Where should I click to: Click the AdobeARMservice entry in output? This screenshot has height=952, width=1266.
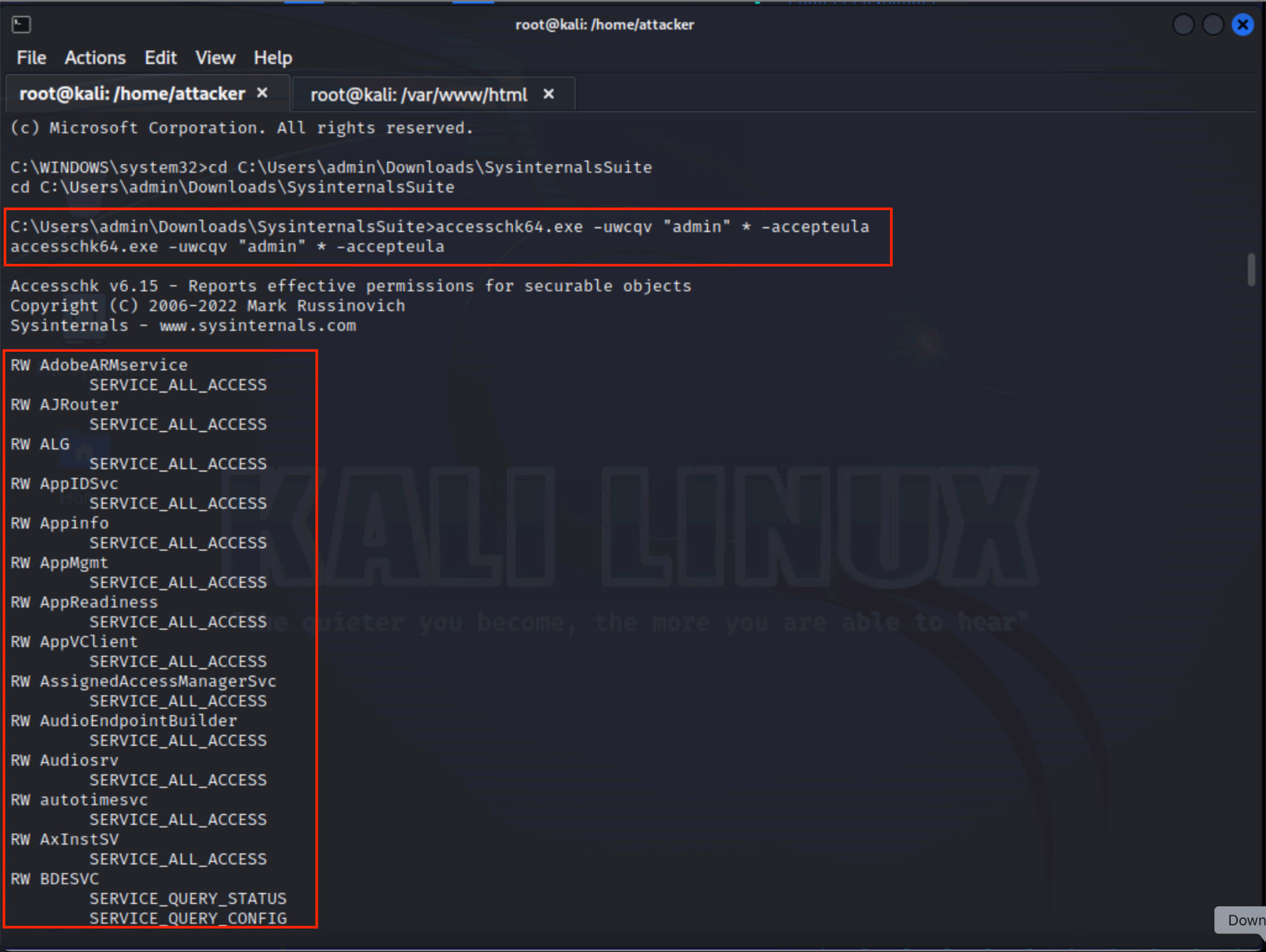click(113, 365)
